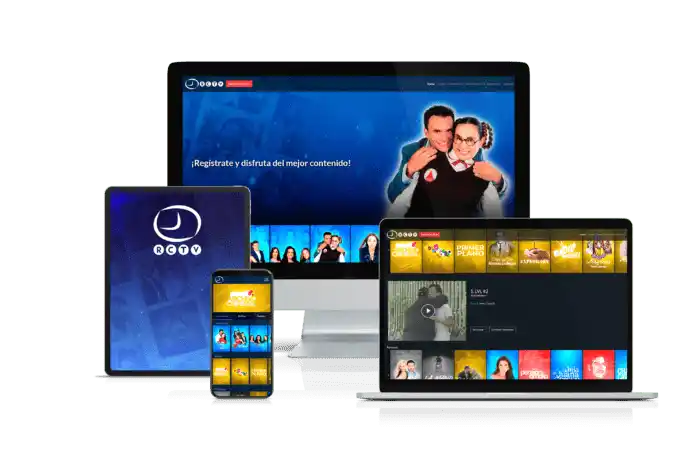Image resolution: width=696 pixels, height=465 pixels.
Task: Open the third blue show thumbnail on the phone
Action: click(258, 338)
